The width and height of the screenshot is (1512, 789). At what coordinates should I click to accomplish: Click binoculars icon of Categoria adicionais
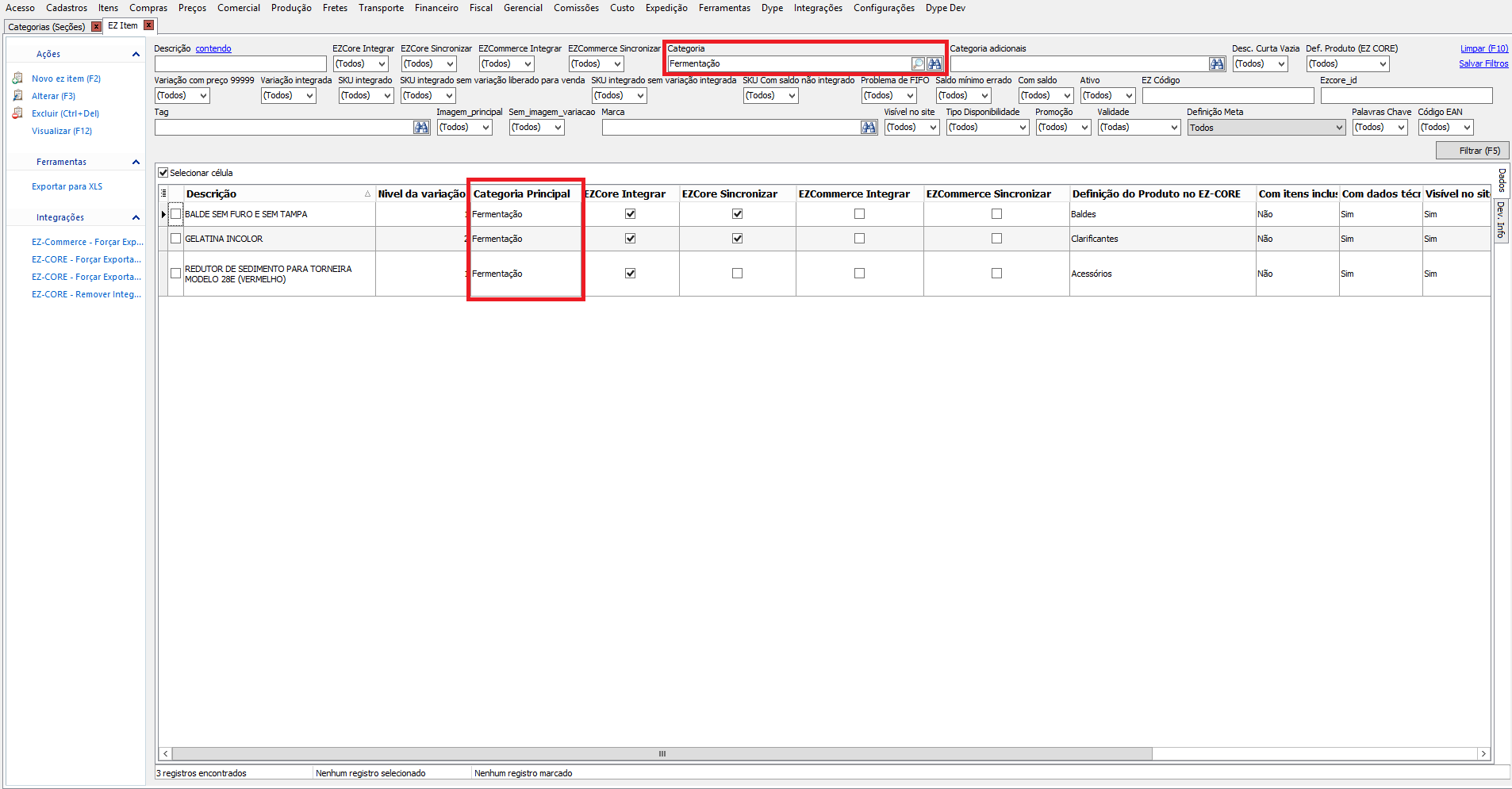(x=1217, y=63)
